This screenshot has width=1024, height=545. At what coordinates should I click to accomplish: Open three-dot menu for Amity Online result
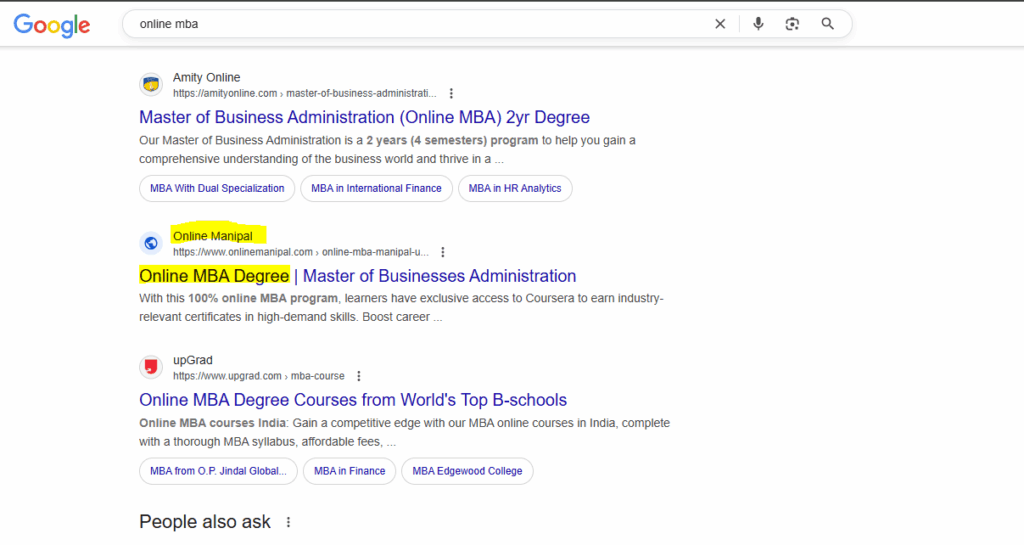click(x=451, y=93)
